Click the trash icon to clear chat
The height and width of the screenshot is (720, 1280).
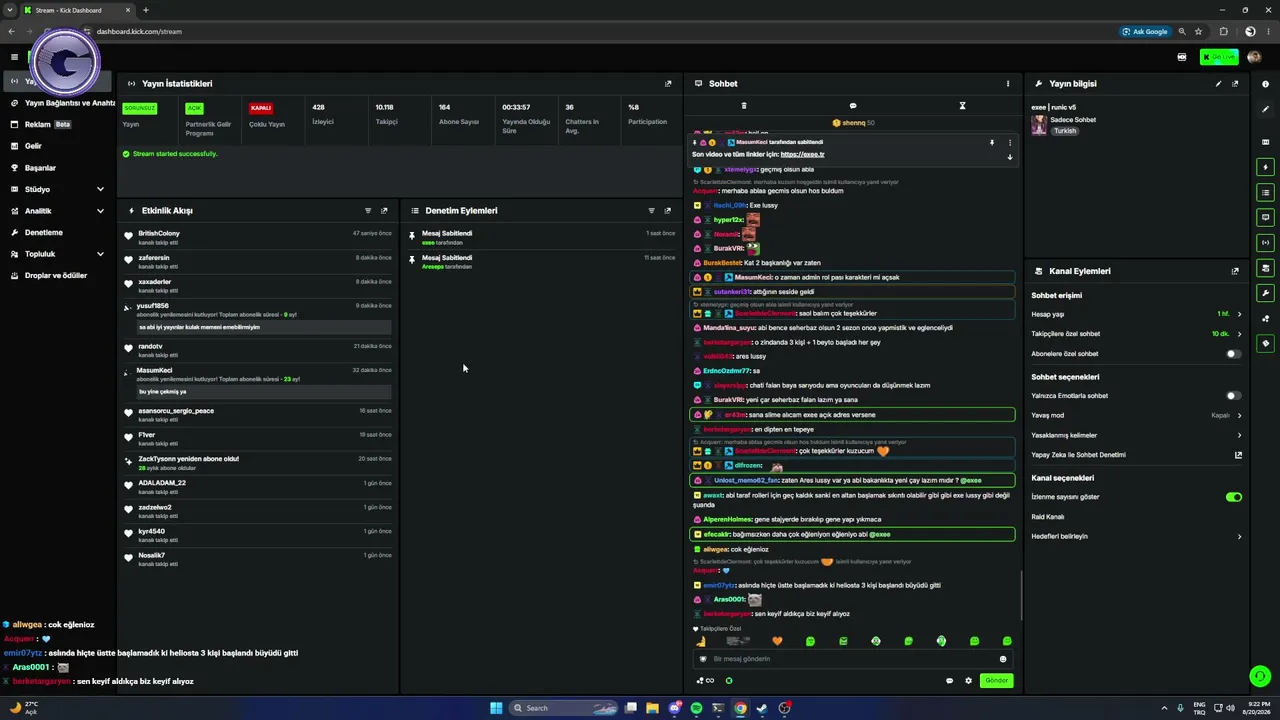pyautogui.click(x=743, y=106)
